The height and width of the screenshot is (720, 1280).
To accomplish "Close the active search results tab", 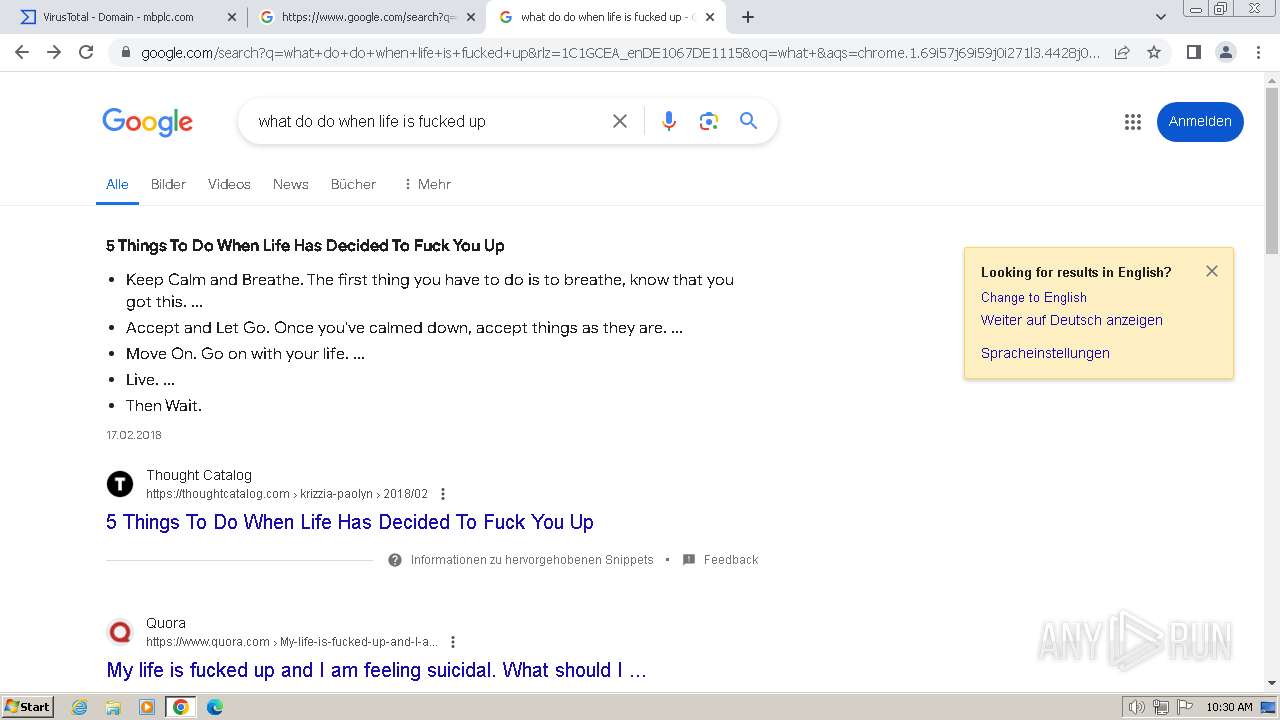I will (x=710, y=17).
